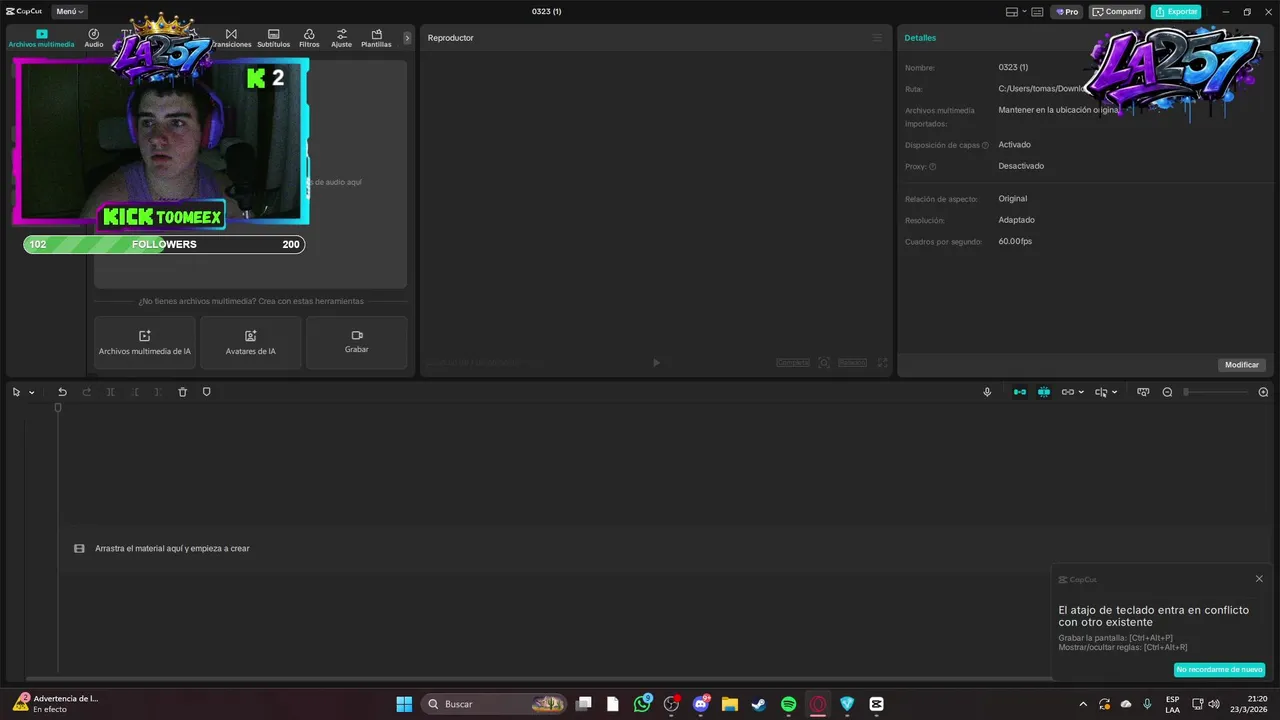Image resolution: width=1280 pixels, height=720 pixels.
Task: Click Disposición de capas help icon
Action: tap(985, 145)
